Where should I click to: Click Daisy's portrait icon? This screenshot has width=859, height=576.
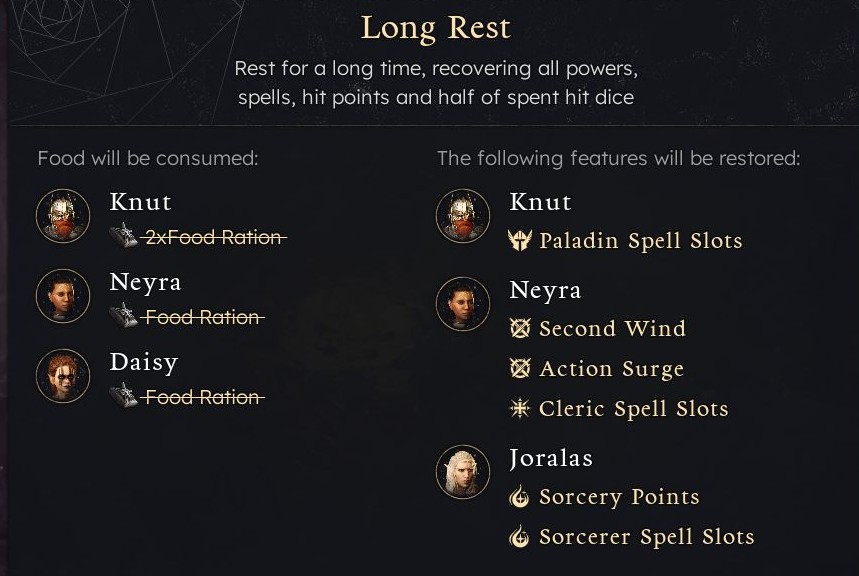63,375
